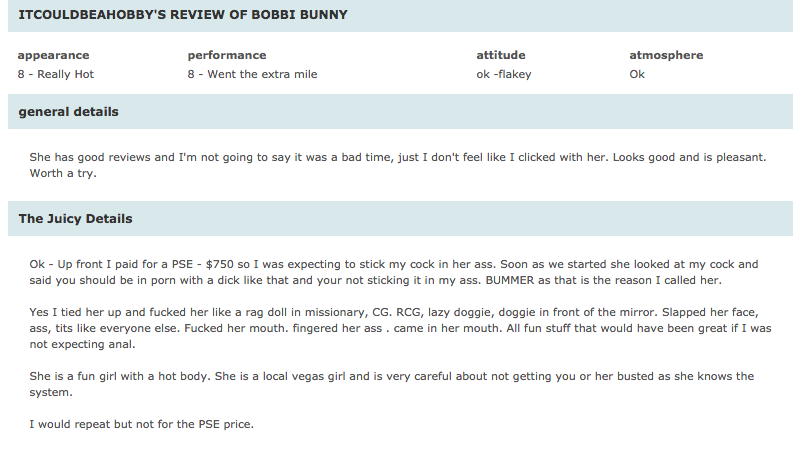Click the 'She has good reviews' paragraph

397,165
